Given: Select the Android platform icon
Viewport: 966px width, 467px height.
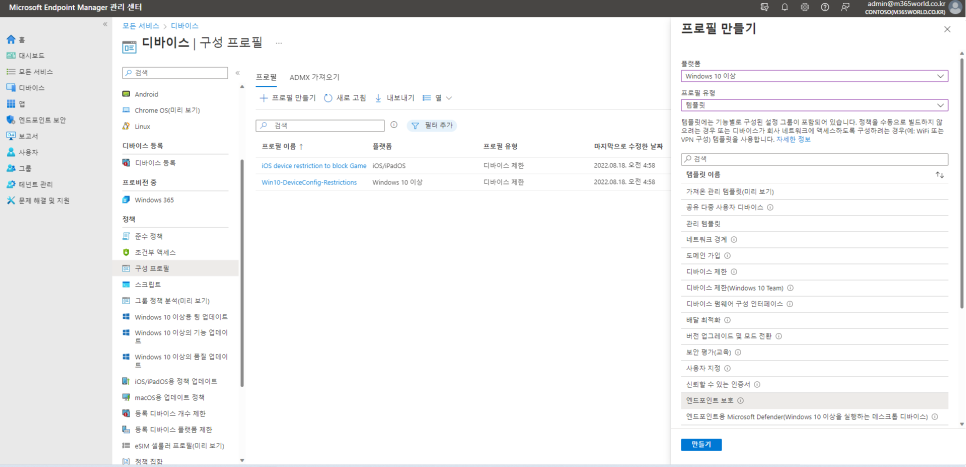Looking at the screenshot, I should point(126,94).
